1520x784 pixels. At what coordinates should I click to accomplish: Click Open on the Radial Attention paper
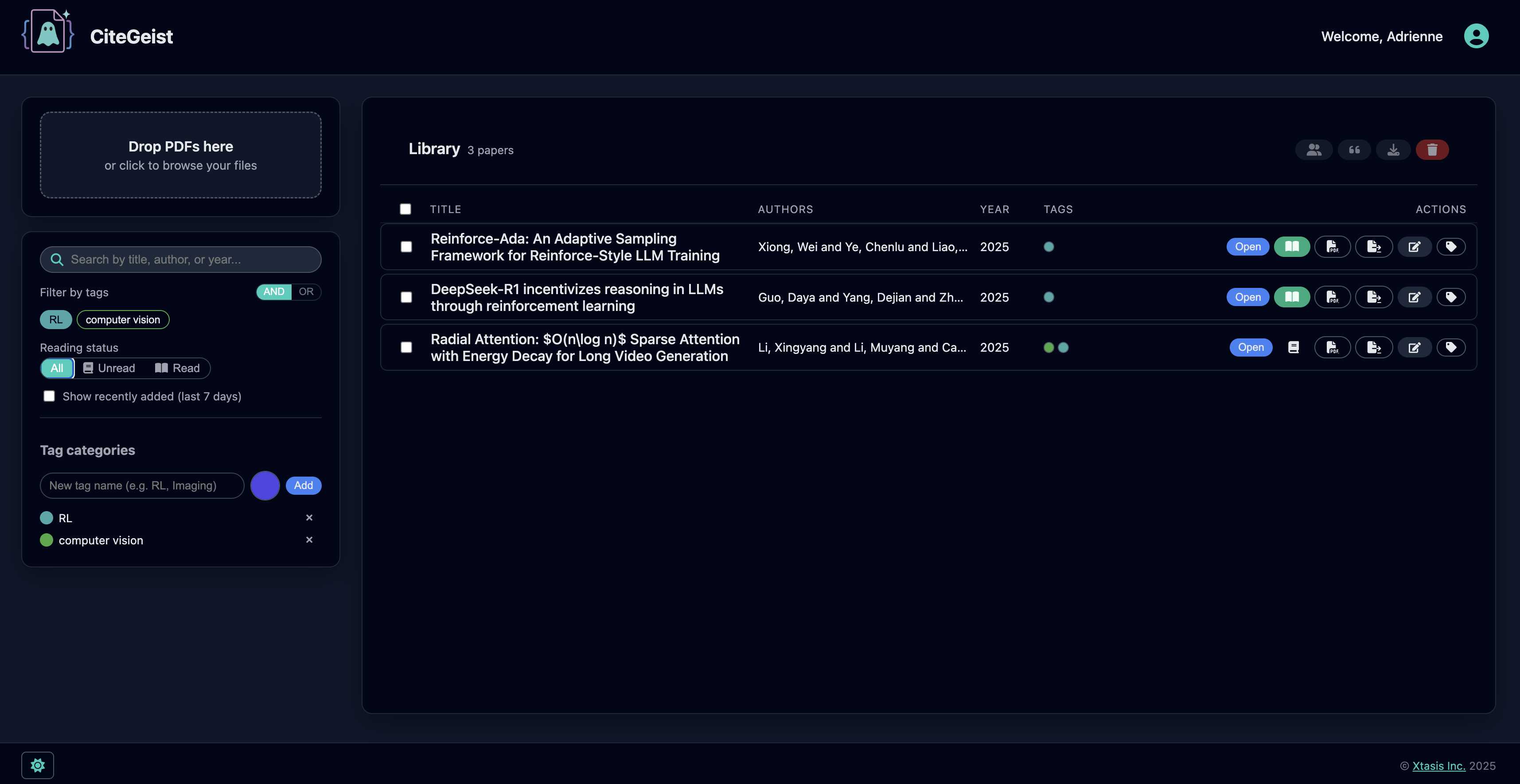1251,347
